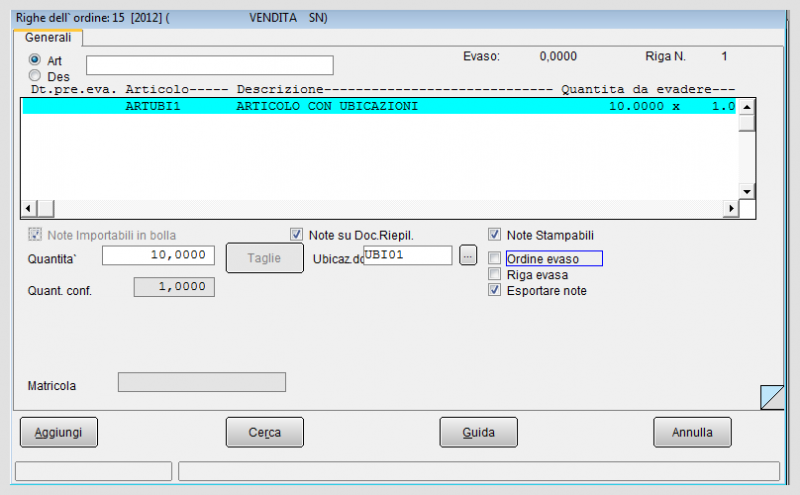
Task: Click the list's vertical scroll up arrow
Action: (746, 107)
